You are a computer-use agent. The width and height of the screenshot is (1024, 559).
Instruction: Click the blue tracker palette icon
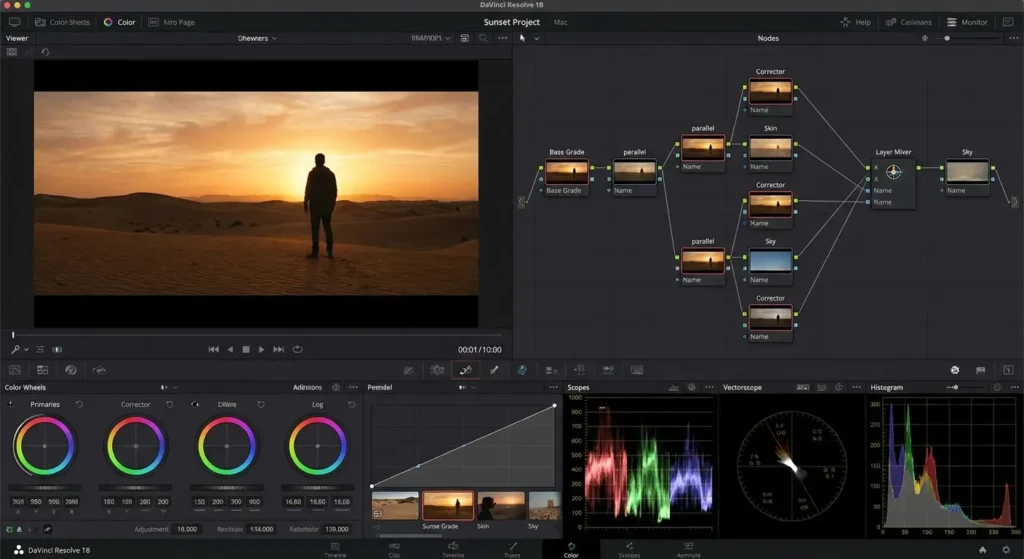(x=522, y=370)
